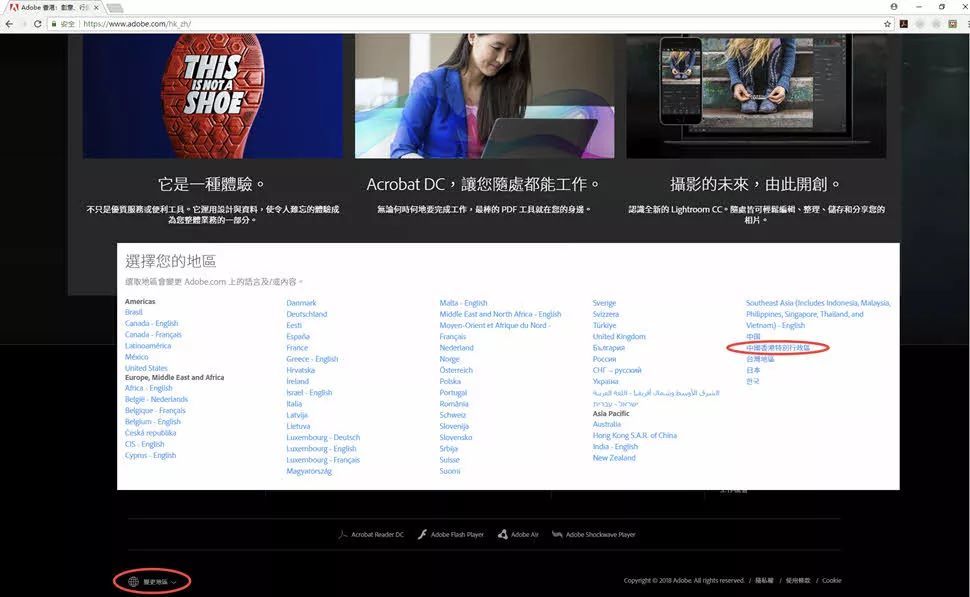Image resolution: width=970 pixels, height=597 pixels.
Task: Bookmark the page with the star icon
Action: 887,24
